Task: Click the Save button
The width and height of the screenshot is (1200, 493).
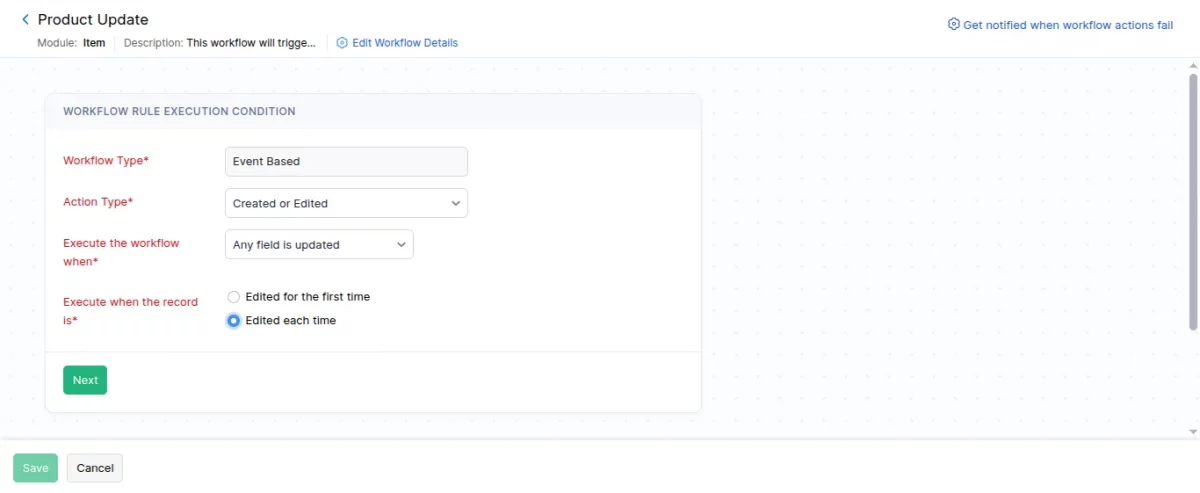Action: coord(35,468)
